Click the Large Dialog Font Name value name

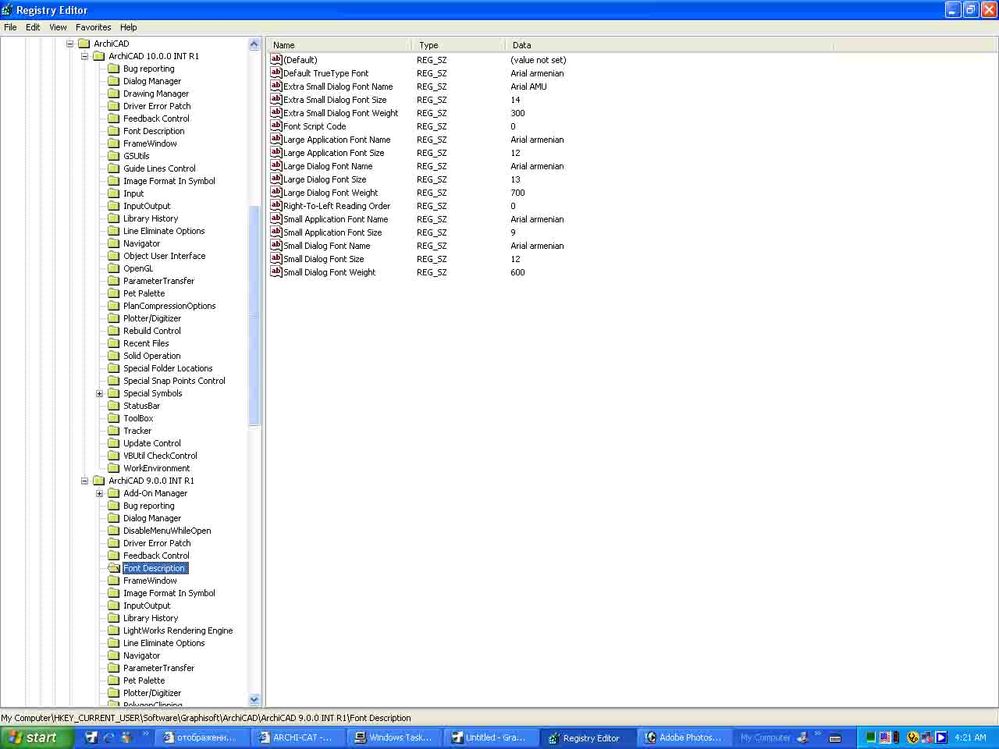click(x=327, y=166)
